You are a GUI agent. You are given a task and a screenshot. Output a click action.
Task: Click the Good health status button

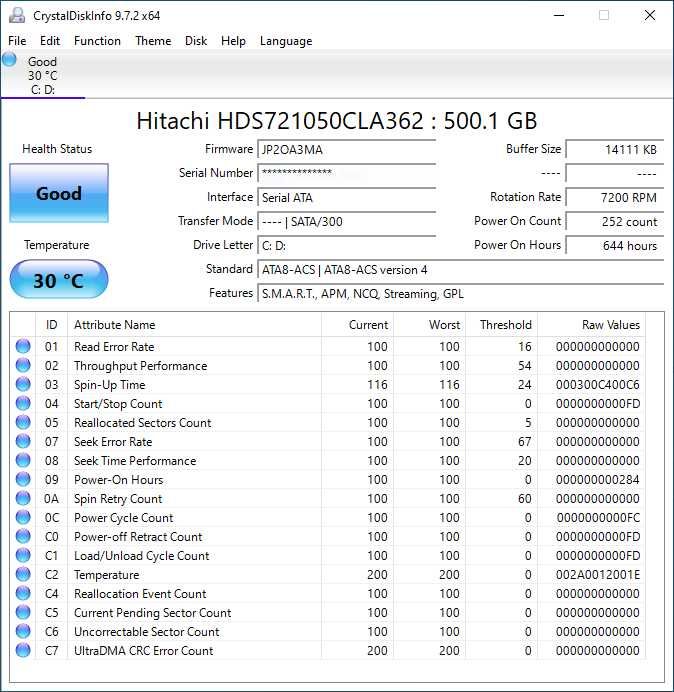click(59, 193)
